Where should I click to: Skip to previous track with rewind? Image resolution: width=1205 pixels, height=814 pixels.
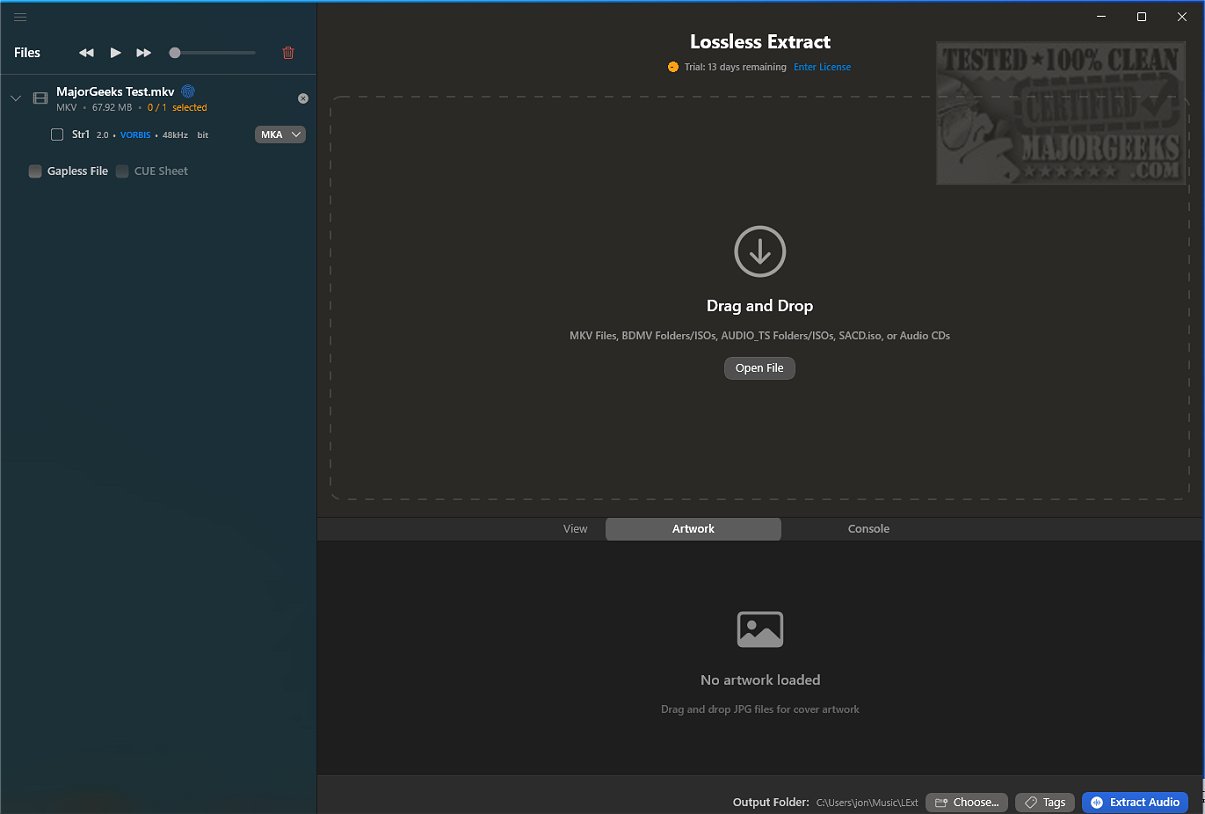click(87, 53)
